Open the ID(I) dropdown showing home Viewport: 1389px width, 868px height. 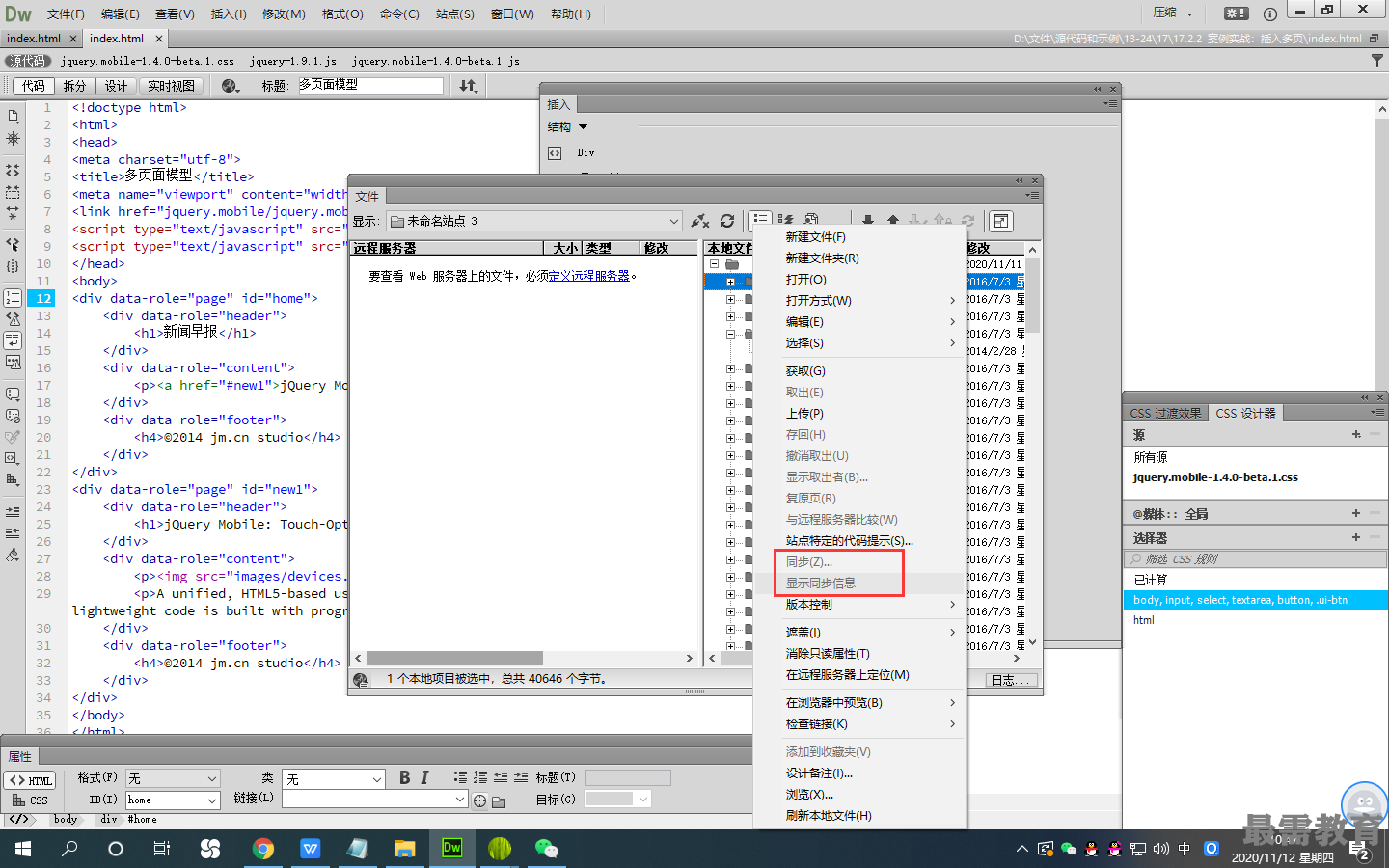pyautogui.click(x=173, y=800)
